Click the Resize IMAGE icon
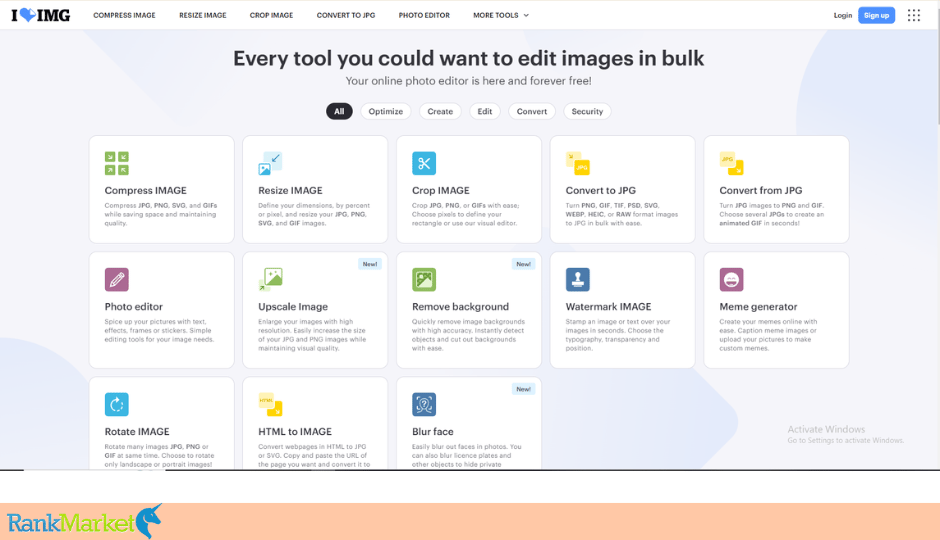Screen dimensions: 940x540 pyautogui.click(x=270, y=163)
